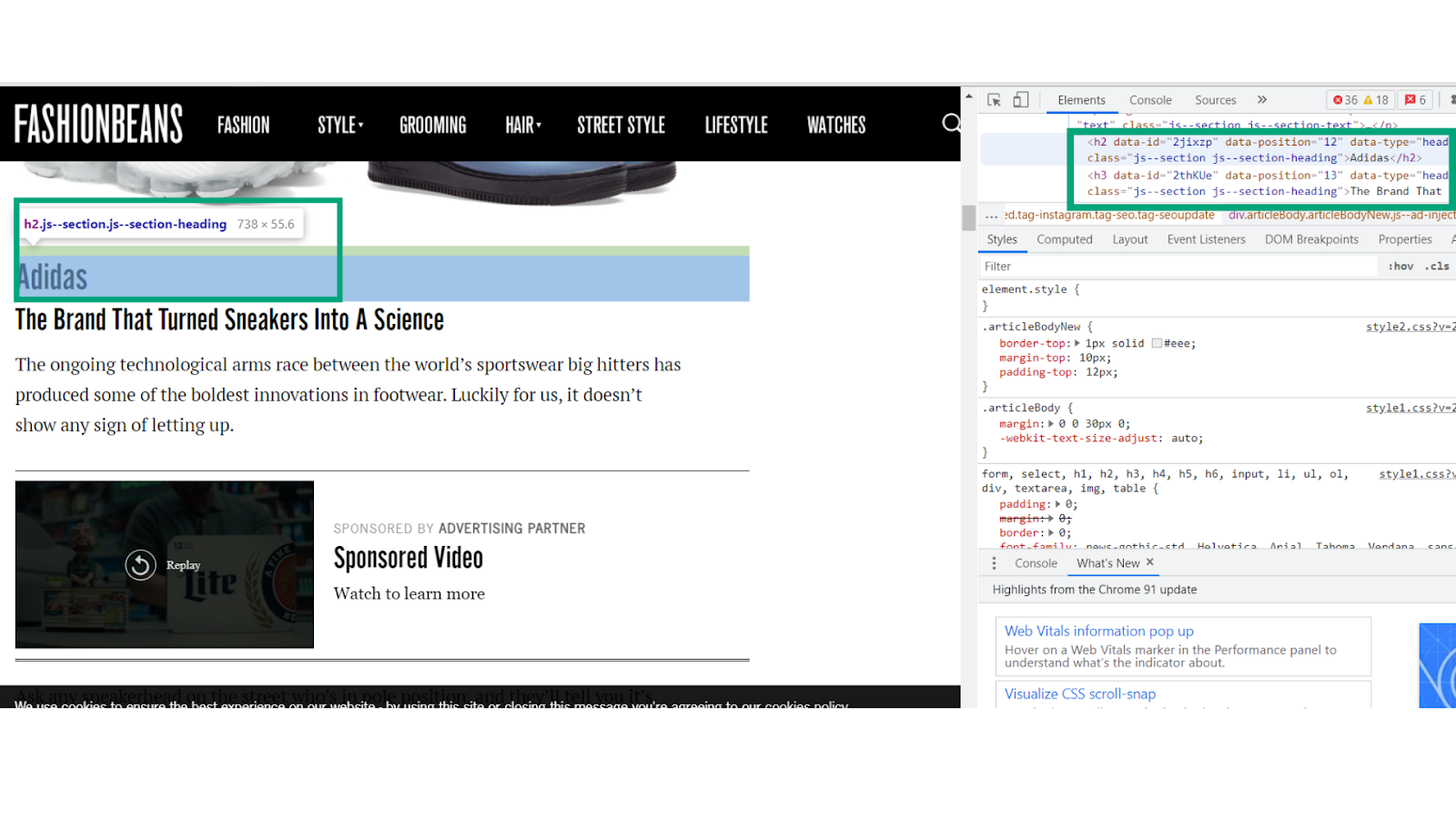Click the #eee border color swatch
This screenshot has width=1456, height=819.
1157,343
